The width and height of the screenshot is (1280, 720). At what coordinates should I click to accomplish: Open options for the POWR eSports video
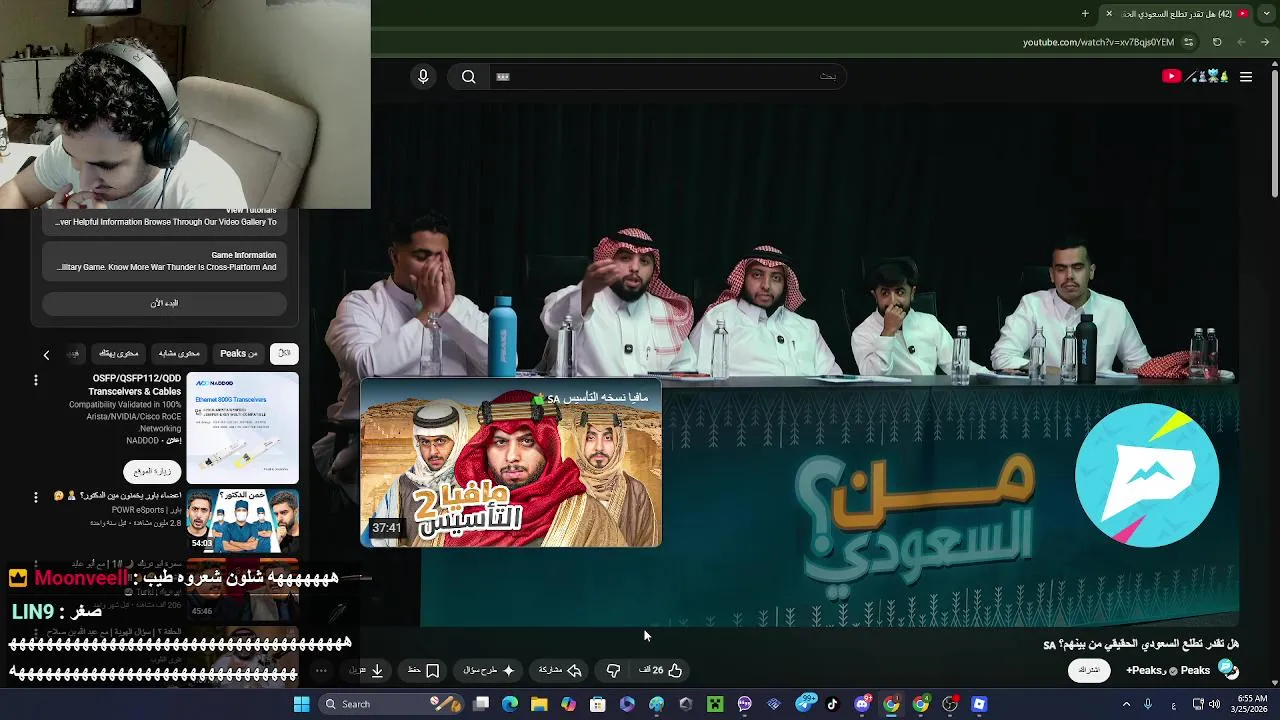(x=35, y=497)
